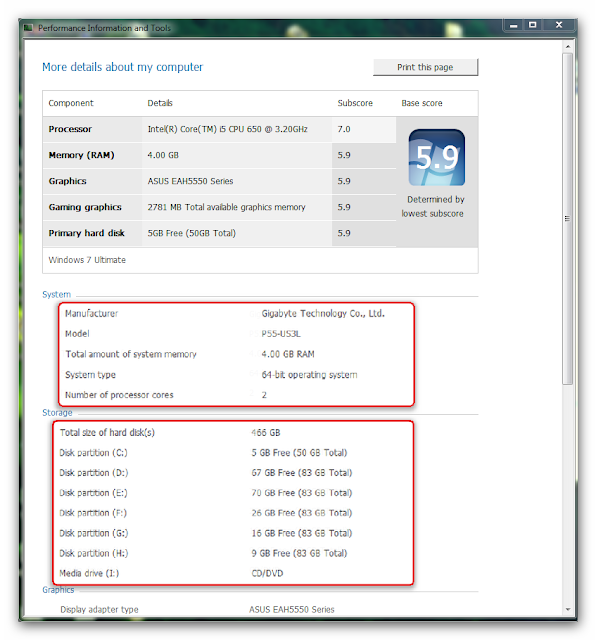This screenshot has width=596, height=640.
Task: Maximize the Performance Information window
Action: pos(533,25)
